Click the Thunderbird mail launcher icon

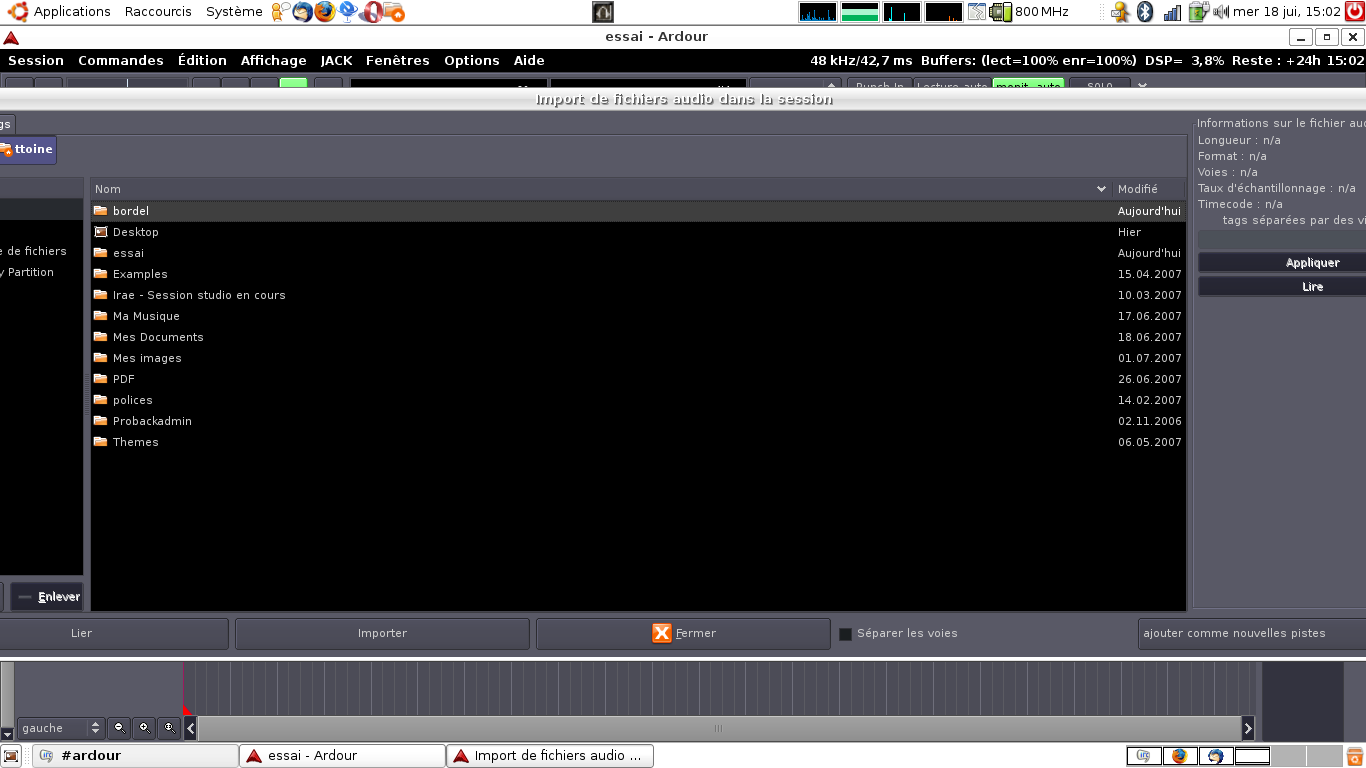point(302,12)
